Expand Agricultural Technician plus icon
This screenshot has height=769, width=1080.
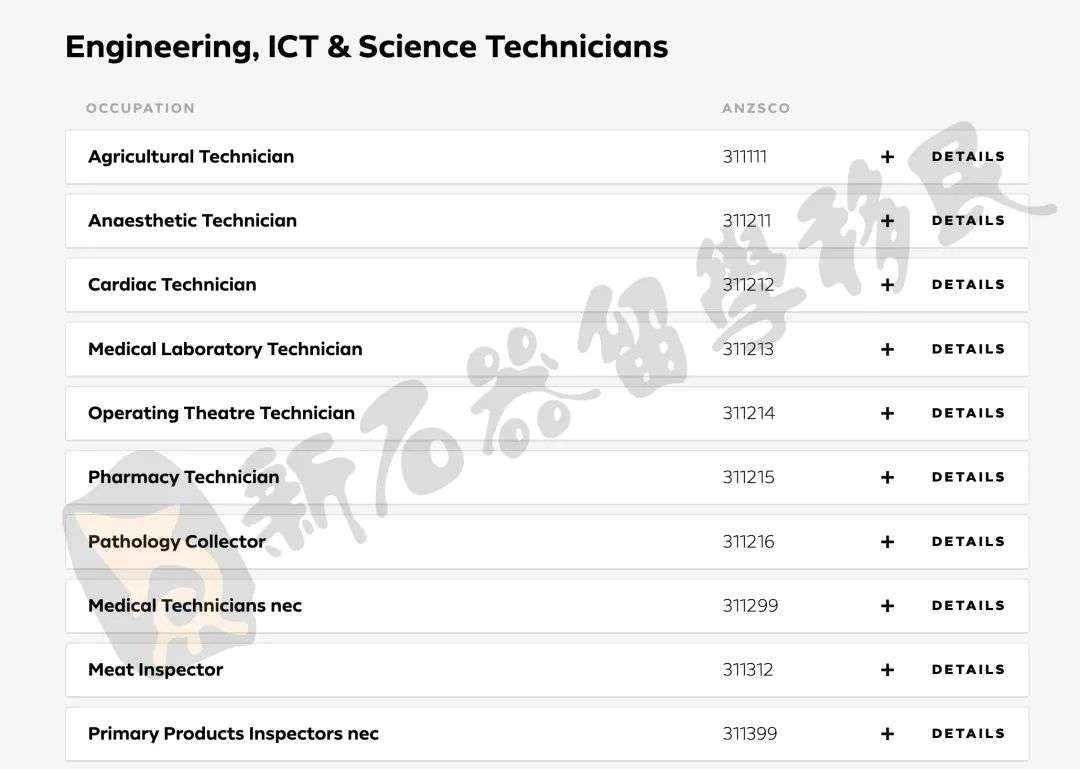pos(887,157)
